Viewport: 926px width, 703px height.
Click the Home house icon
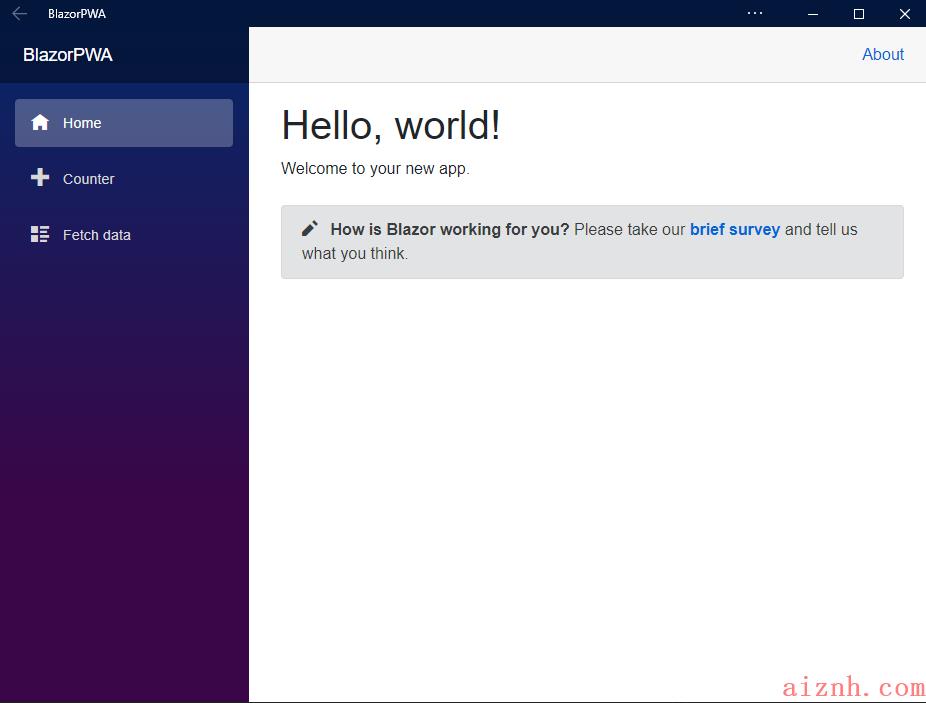40,122
